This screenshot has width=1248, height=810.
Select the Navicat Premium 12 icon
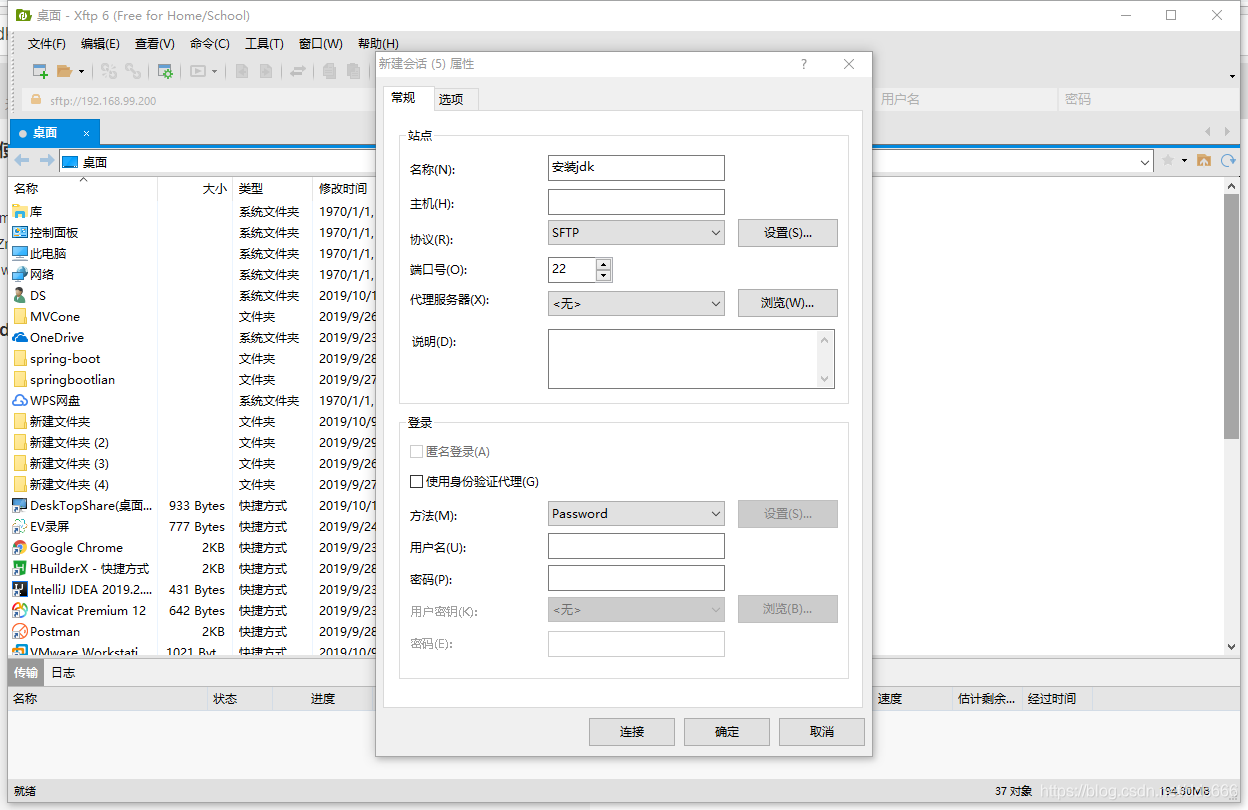click(19, 611)
